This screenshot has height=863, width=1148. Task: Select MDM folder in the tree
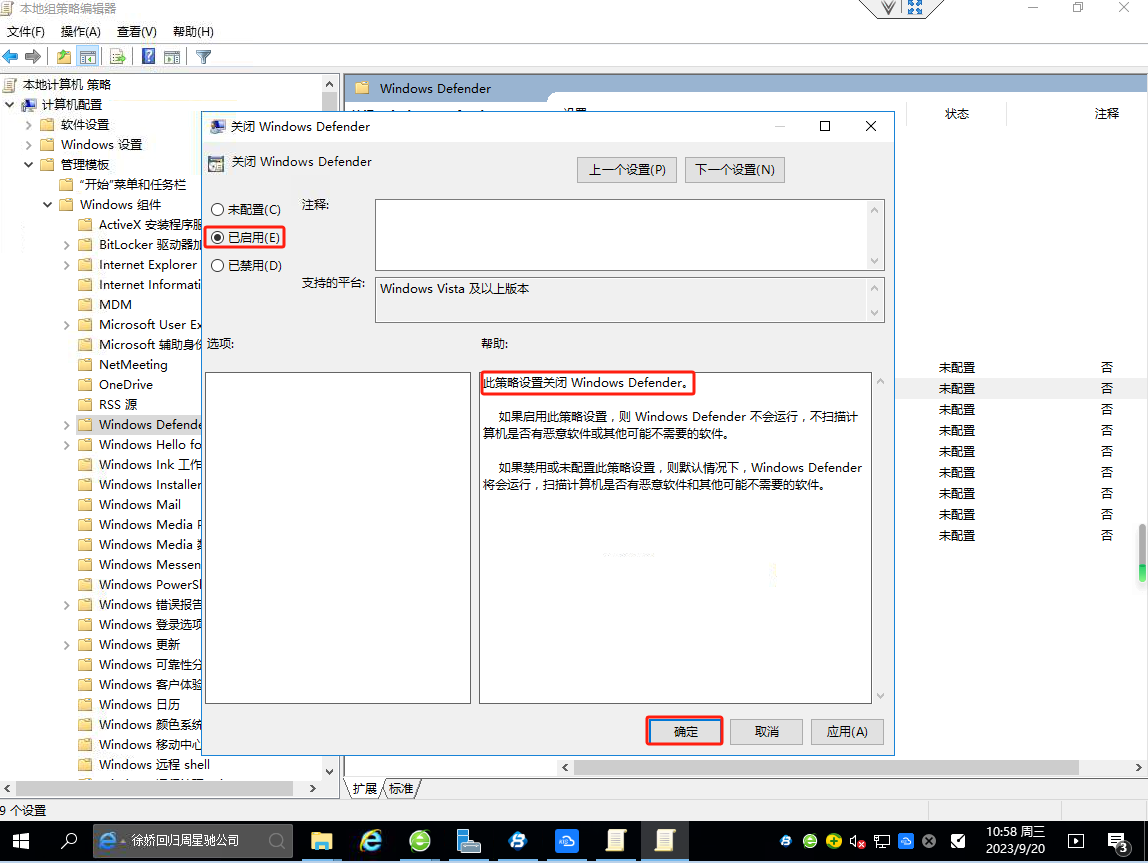(115, 305)
